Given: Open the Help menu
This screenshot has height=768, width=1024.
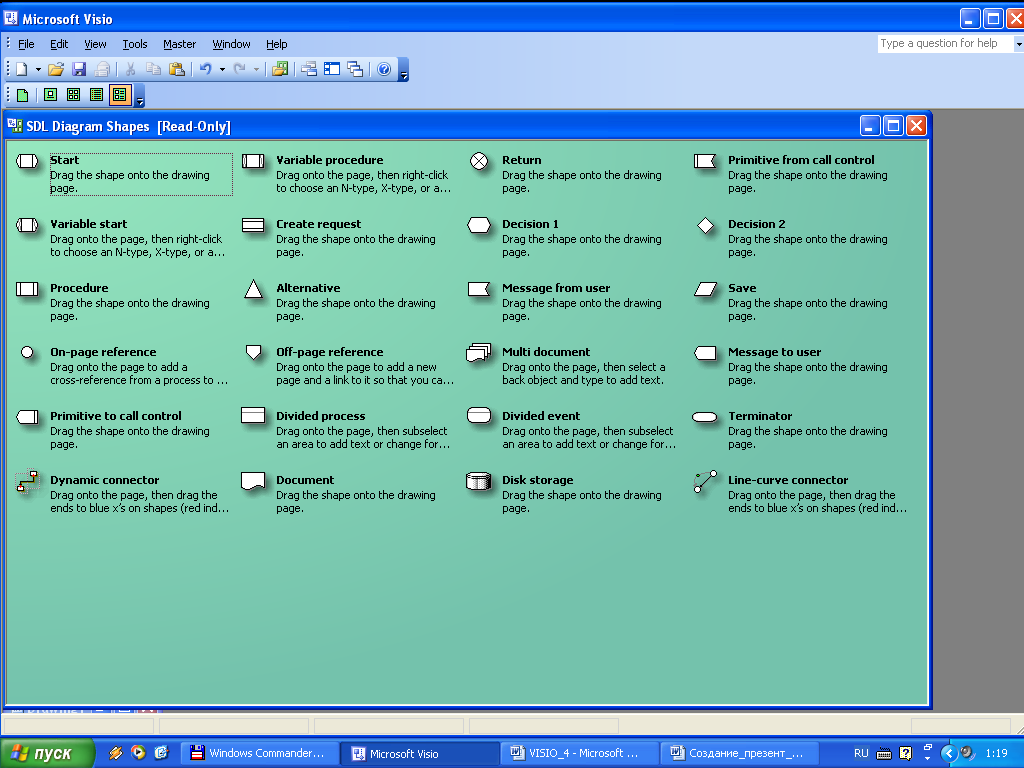Looking at the screenshot, I should tap(276, 44).
